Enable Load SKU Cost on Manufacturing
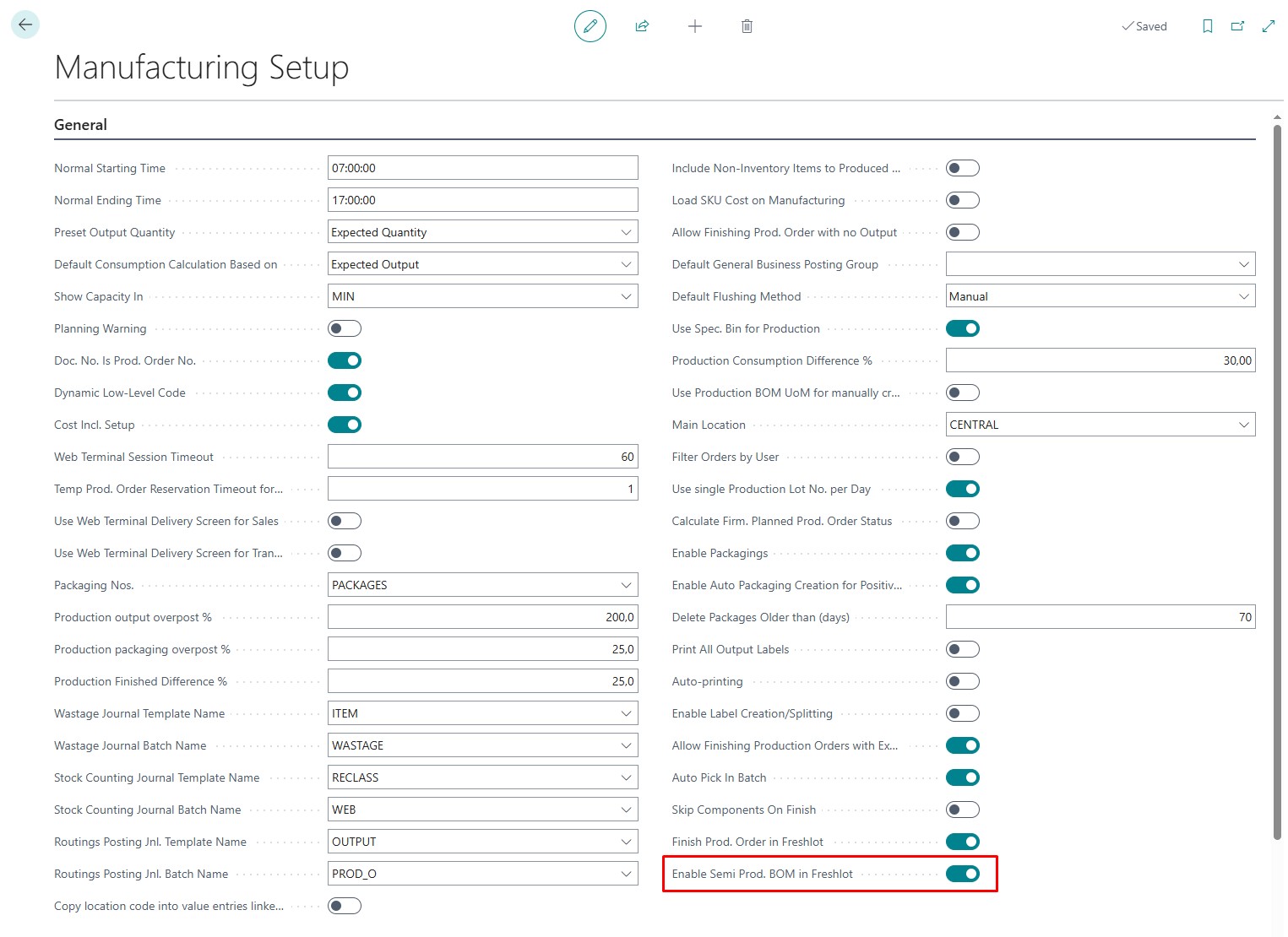Viewport: 1288px width, 937px height. point(963,200)
